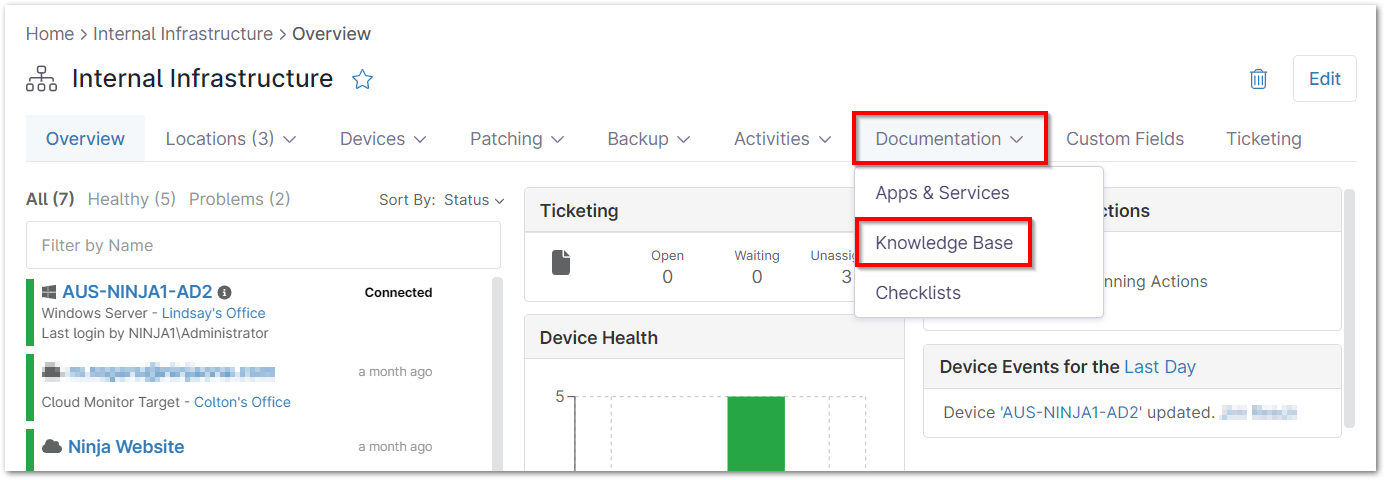Viewport: 1385px width, 480px height.
Task: Open the Lindsay's Office location link
Action: [x=214, y=313]
